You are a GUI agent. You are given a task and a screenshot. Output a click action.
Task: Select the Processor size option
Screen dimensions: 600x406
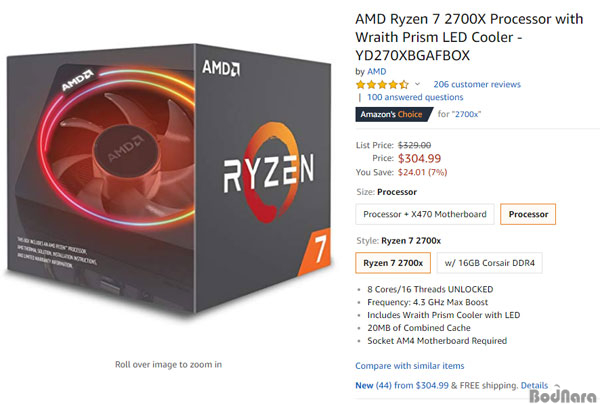coord(528,214)
